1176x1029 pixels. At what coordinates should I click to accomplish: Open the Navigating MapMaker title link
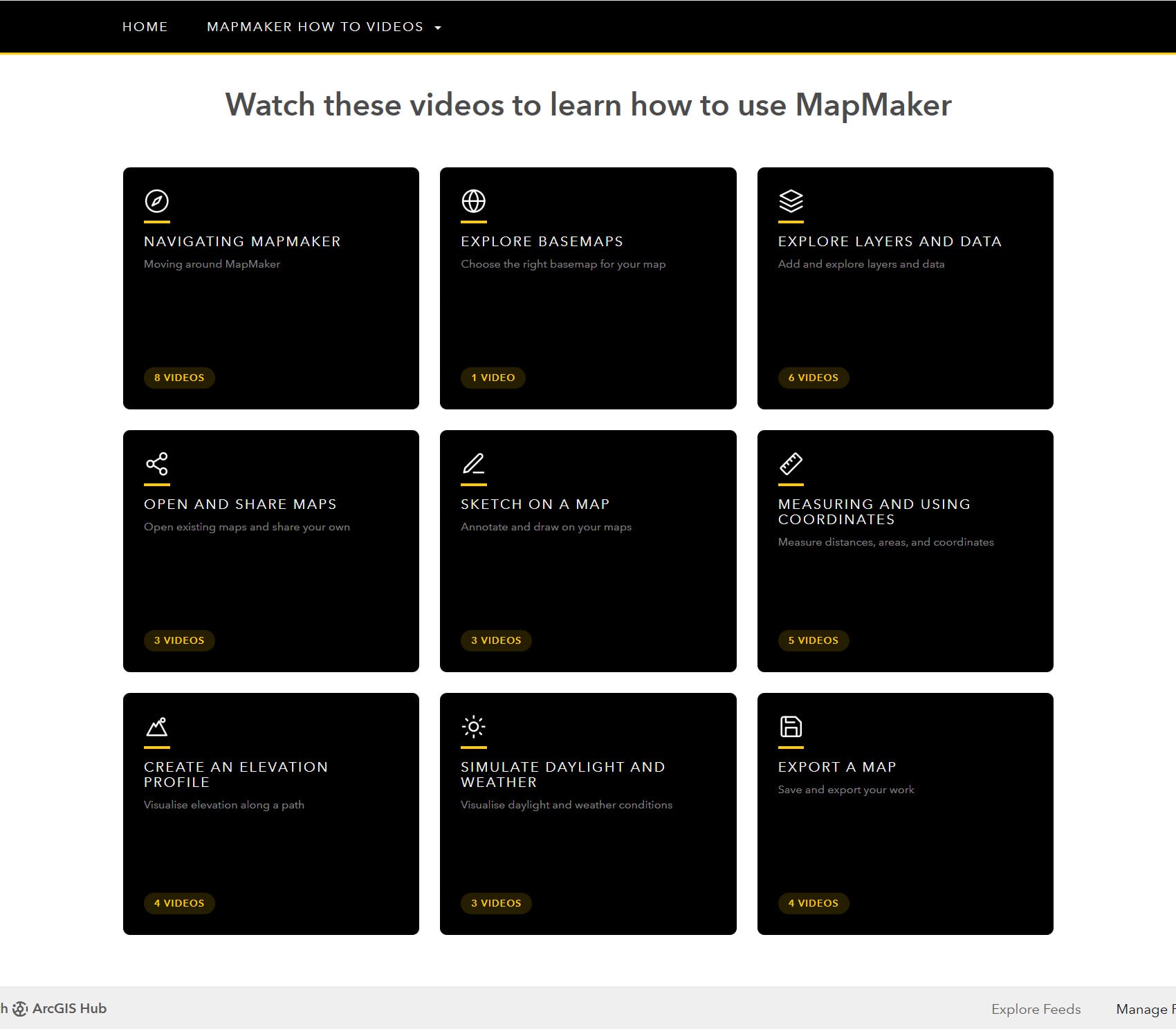242,241
